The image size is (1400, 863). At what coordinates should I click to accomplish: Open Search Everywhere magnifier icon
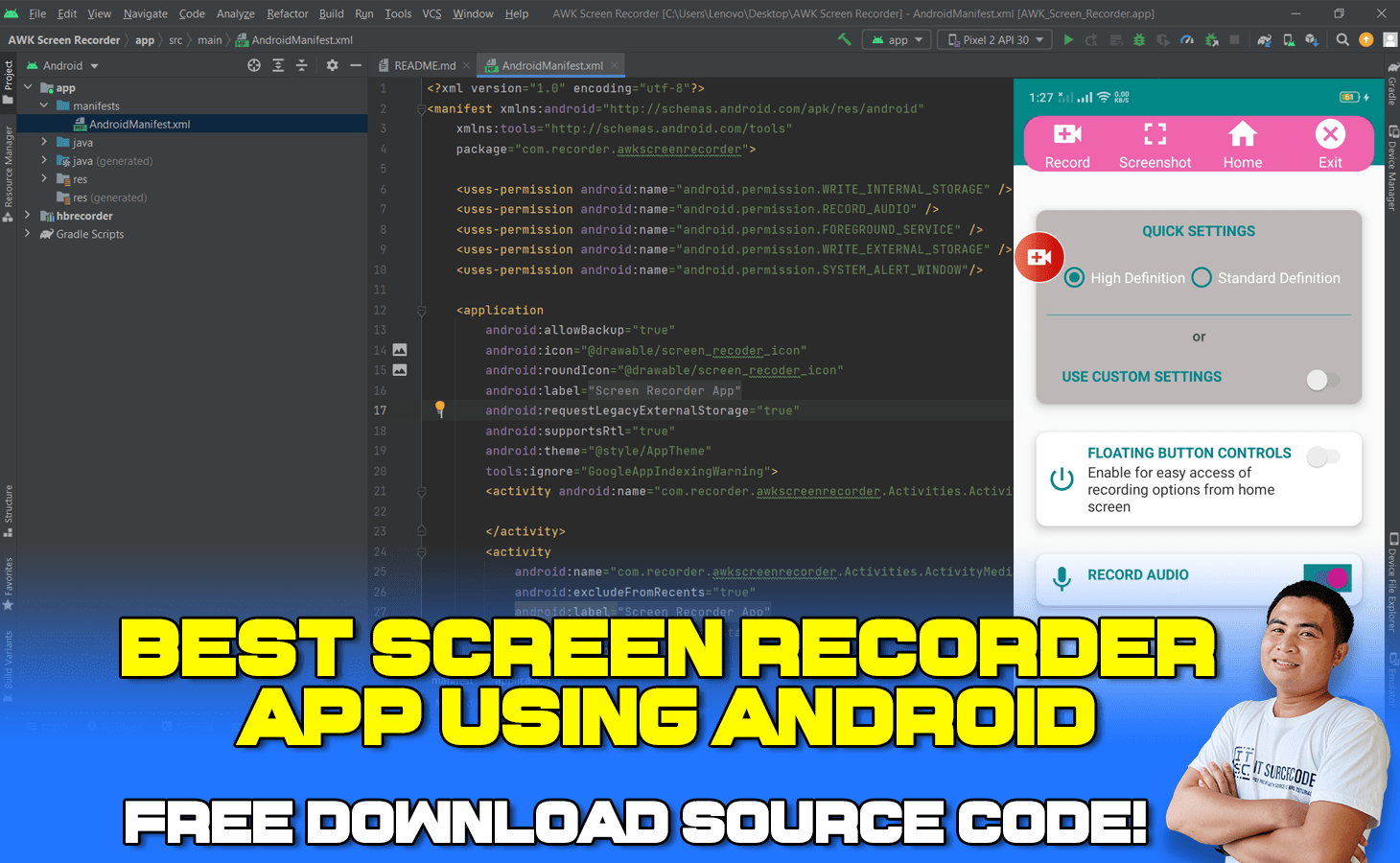tap(1342, 40)
